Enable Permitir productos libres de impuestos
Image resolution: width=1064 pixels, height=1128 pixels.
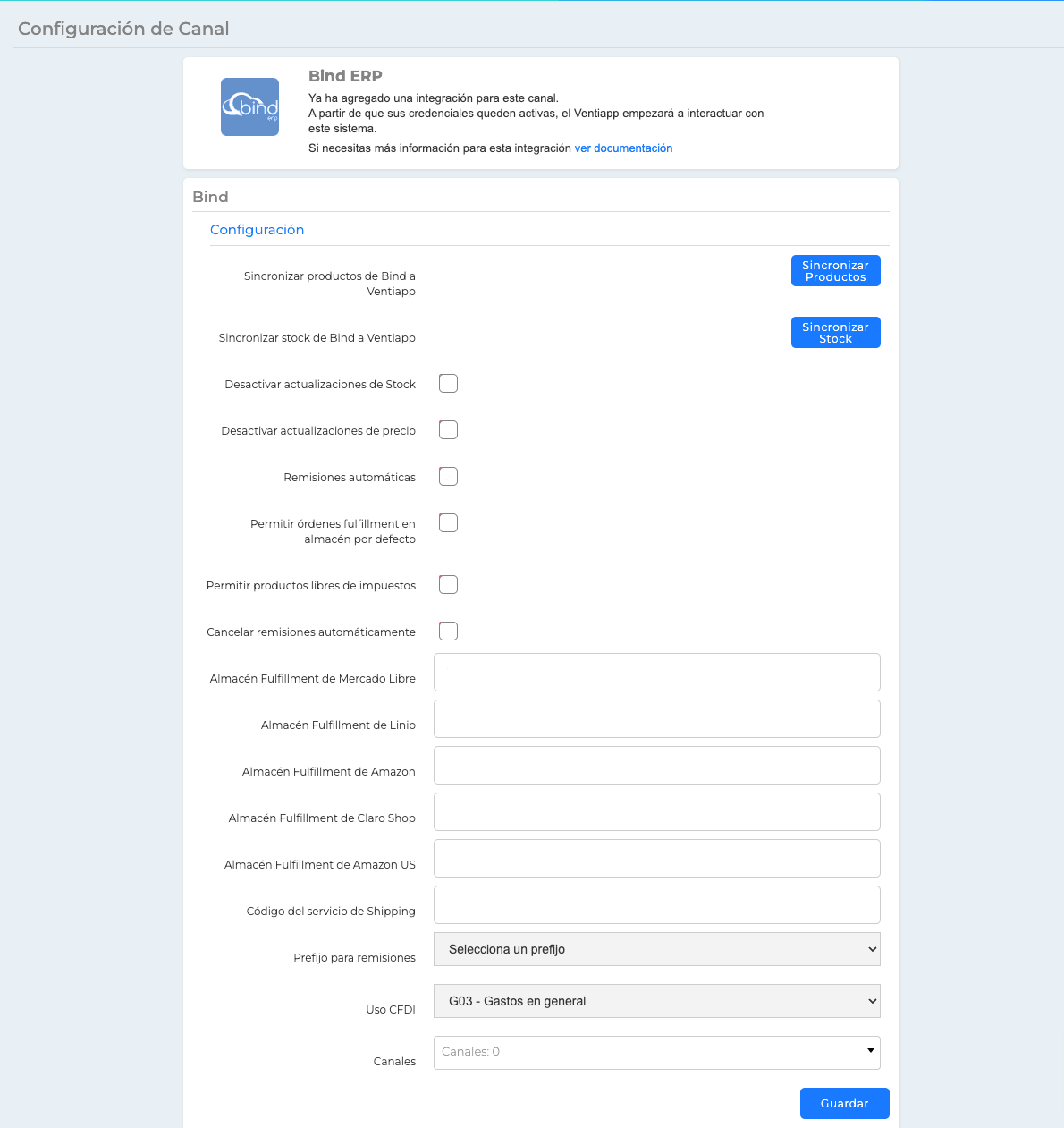click(448, 585)
